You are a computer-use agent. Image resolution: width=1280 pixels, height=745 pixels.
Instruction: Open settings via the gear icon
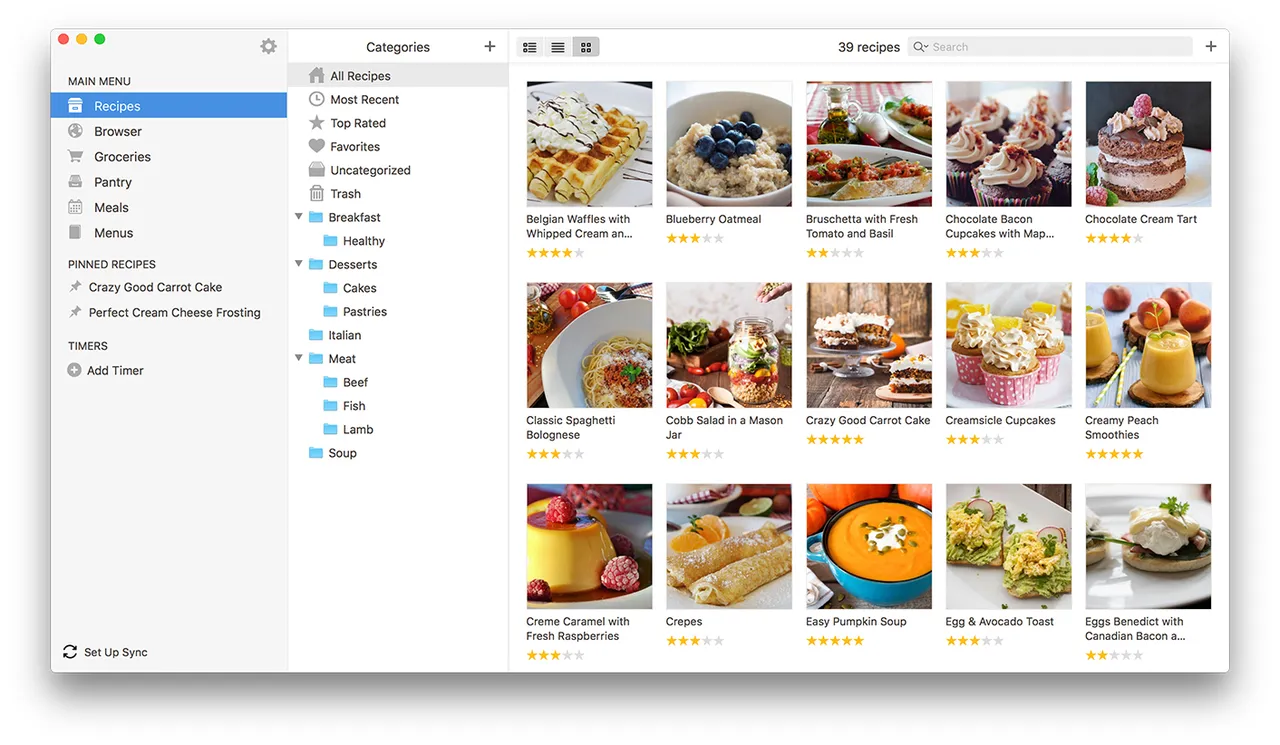268,46
